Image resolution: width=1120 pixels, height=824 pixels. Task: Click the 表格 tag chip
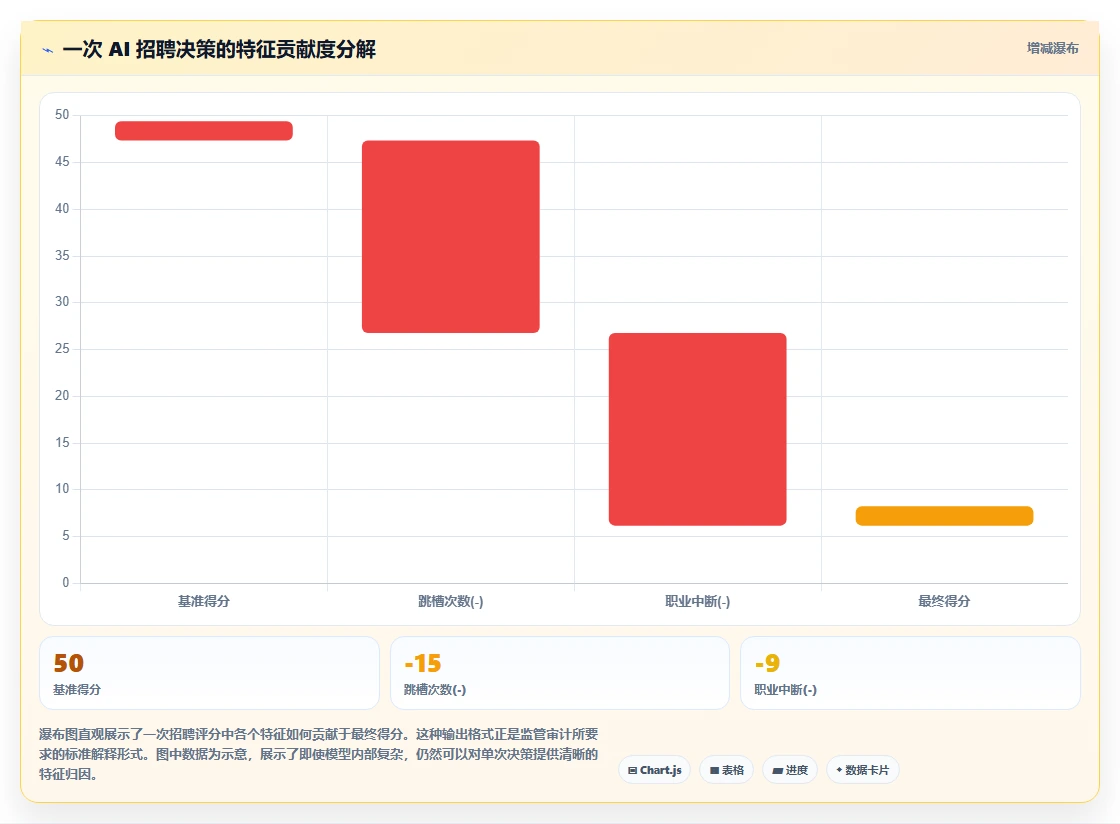726,770
